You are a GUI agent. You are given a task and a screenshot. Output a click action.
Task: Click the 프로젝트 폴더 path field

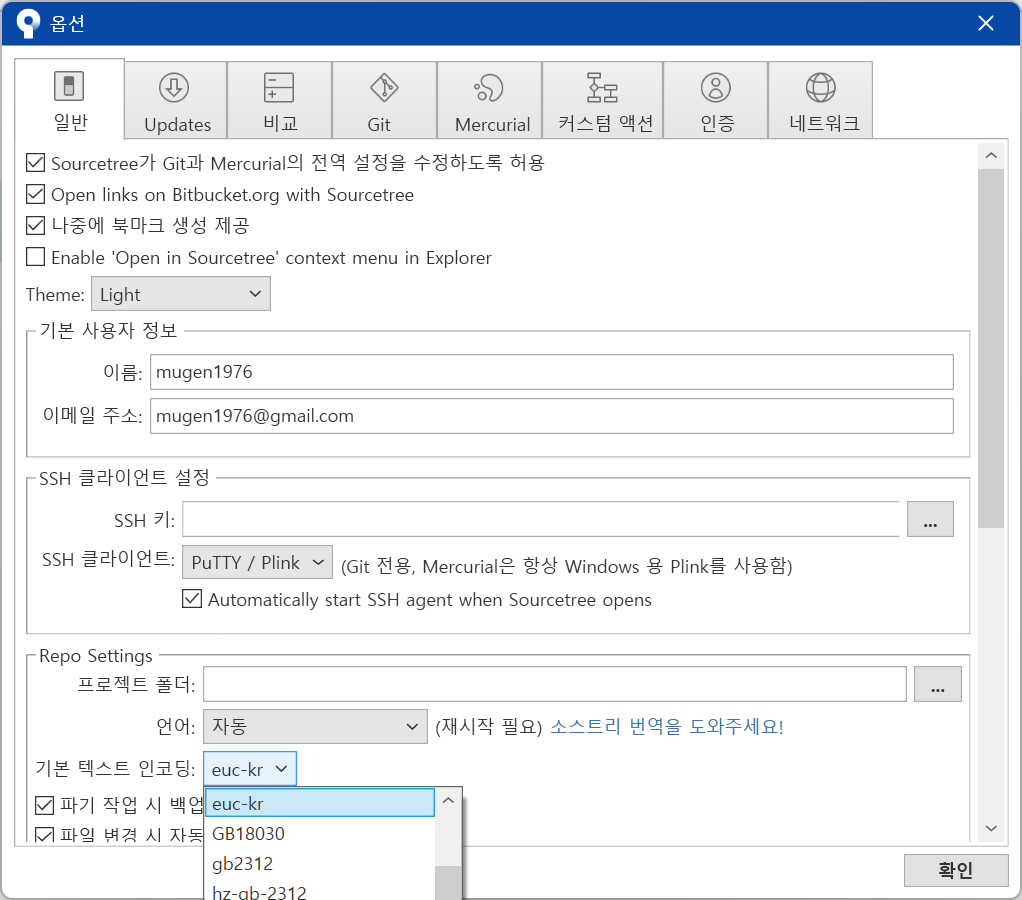[x=555, y=684]
